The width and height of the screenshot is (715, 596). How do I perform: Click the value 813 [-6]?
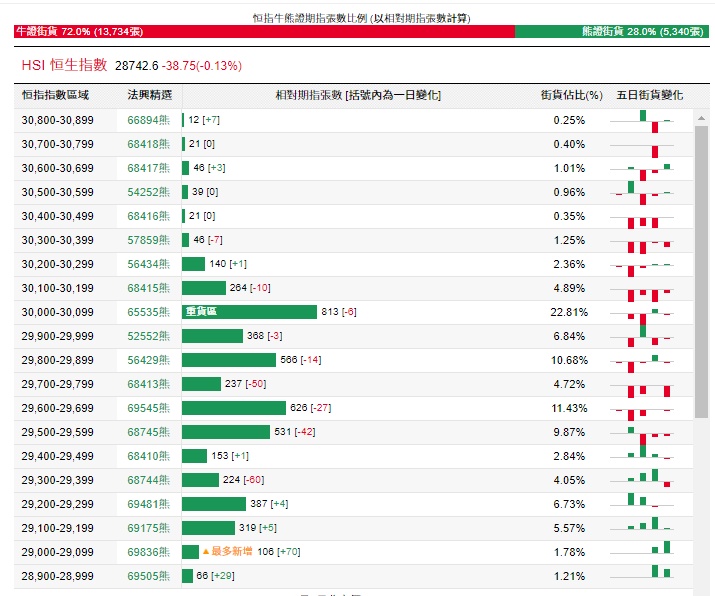(339, 312)
